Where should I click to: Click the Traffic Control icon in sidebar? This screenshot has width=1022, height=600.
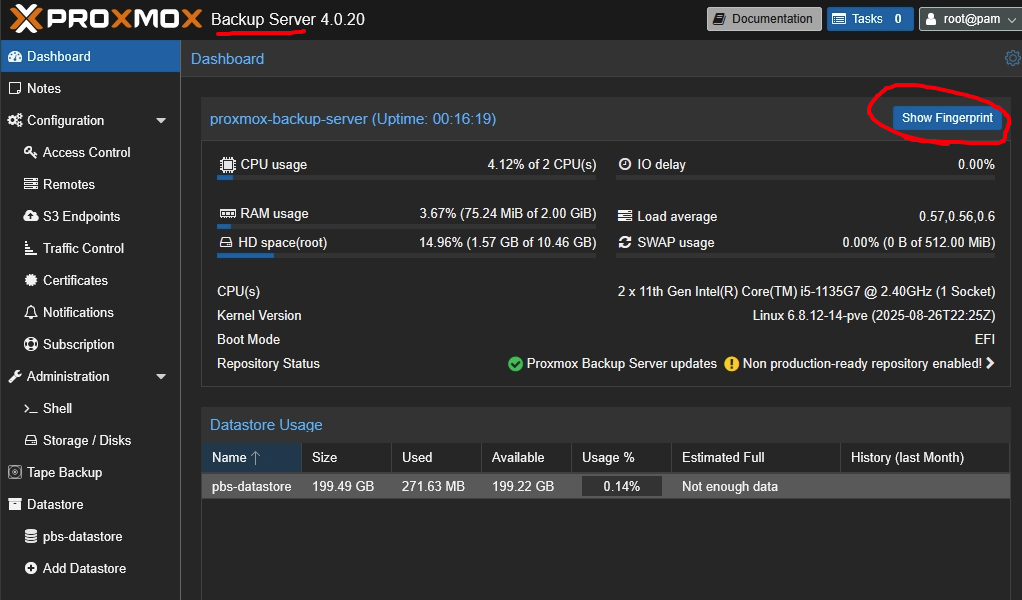tap(31, 249)
